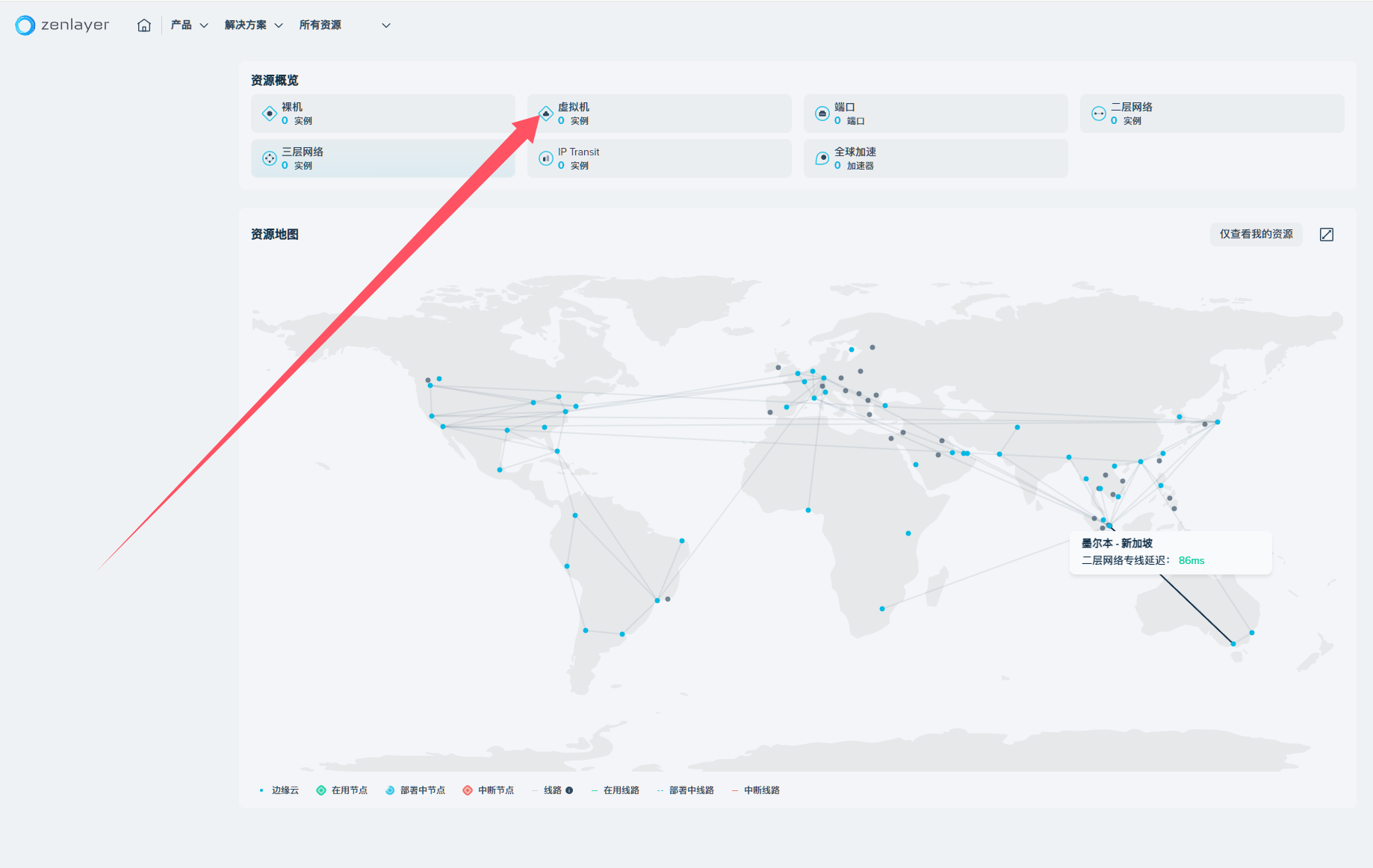Click the bare metal (裸机) icon
Screen dimensions: 1373x868
(270, 114)
